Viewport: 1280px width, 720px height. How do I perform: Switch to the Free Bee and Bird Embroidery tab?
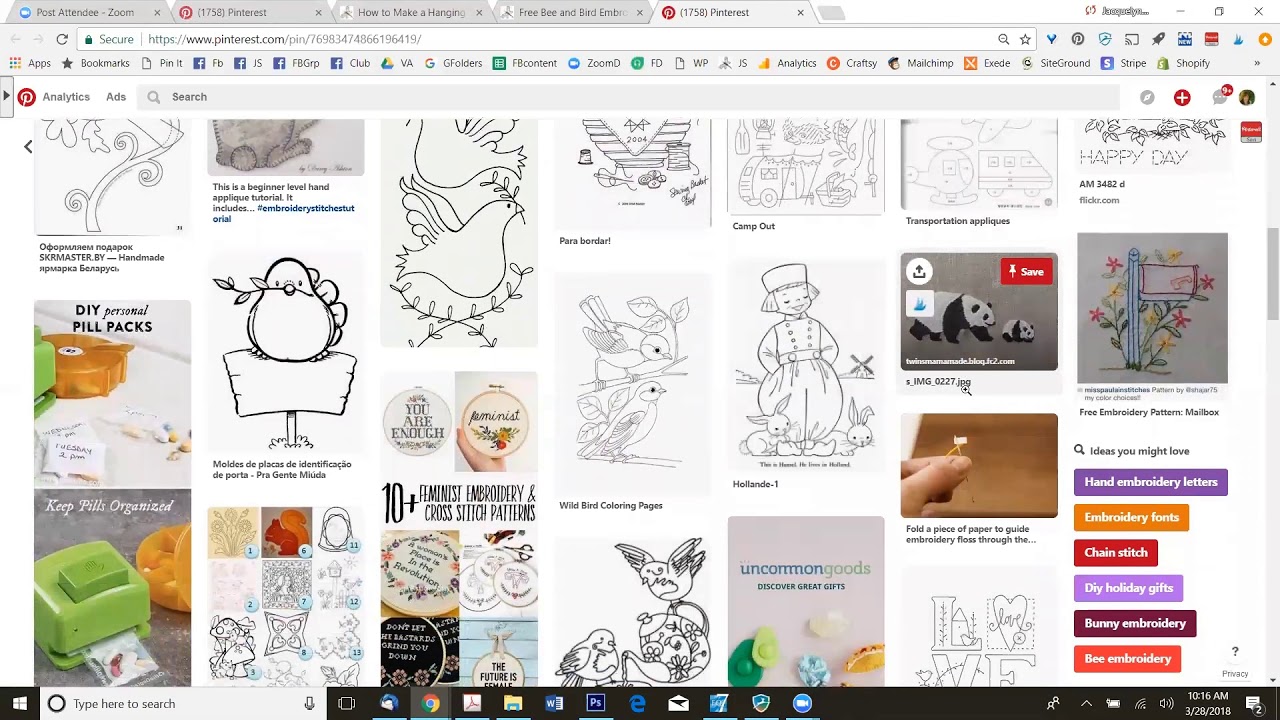(x=571, y=13)
